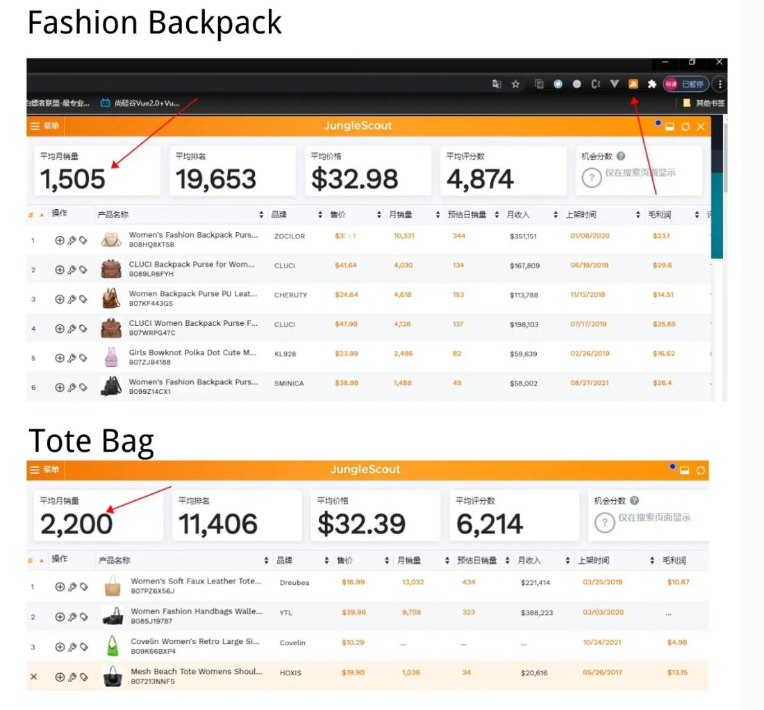Image resolution: width=764 pixels, height=710 pixels.
Task: Click the tag icon in the CLUCI $47.99 row
Action: pyautogui.click(x=83, y=328)
